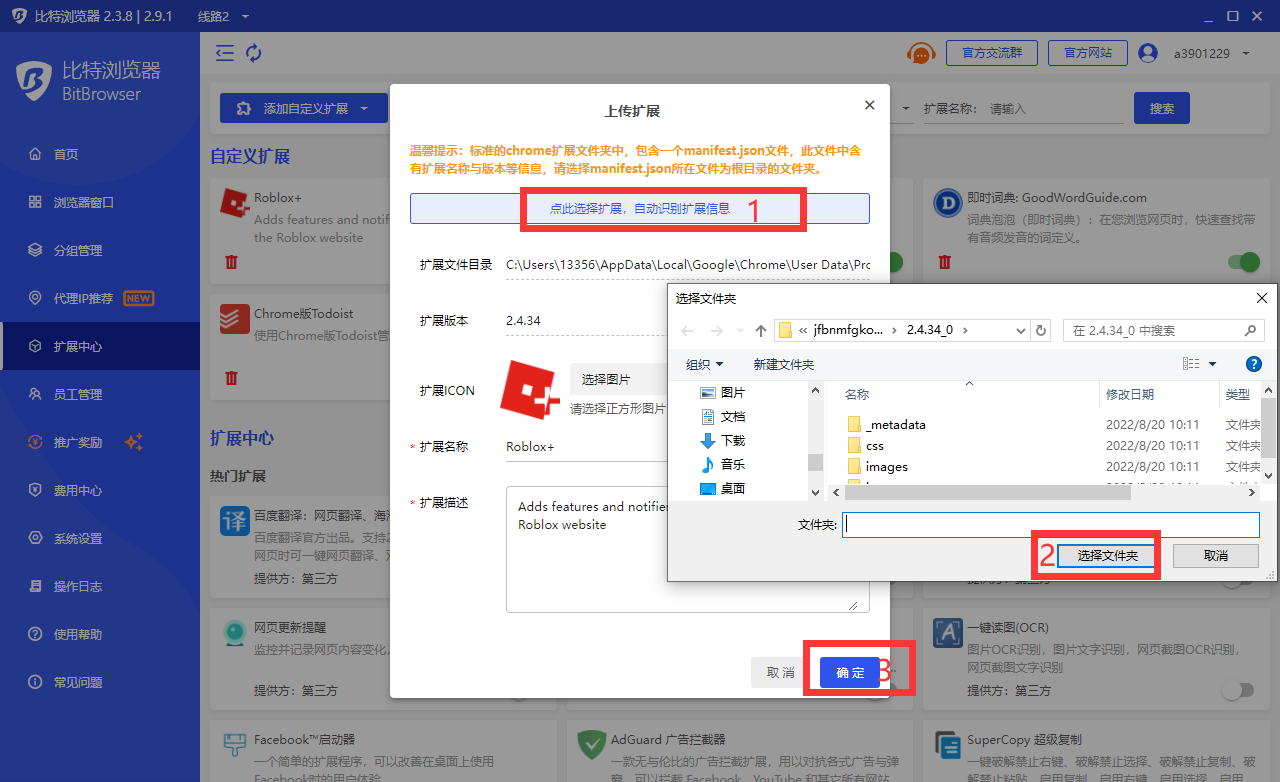Open the 添加自定义扩展 dropdown

tap(304, 109)
